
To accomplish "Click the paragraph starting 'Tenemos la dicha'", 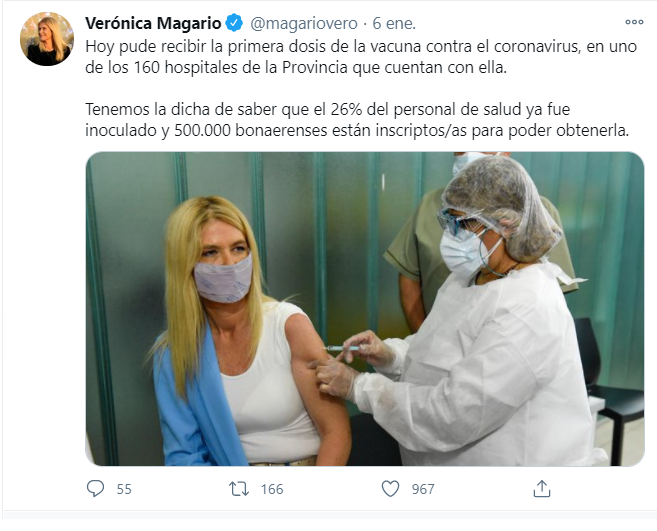I will (x=357, y=120).
